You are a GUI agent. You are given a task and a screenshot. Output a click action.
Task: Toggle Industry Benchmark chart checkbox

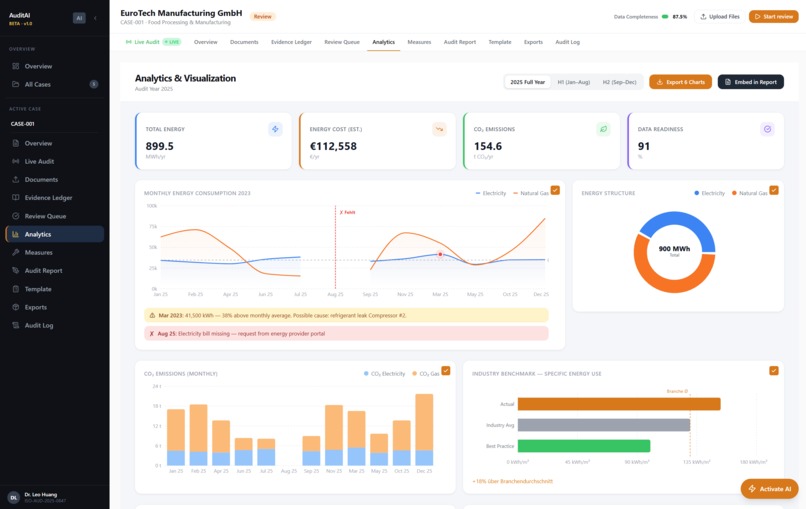coord(774,371)
